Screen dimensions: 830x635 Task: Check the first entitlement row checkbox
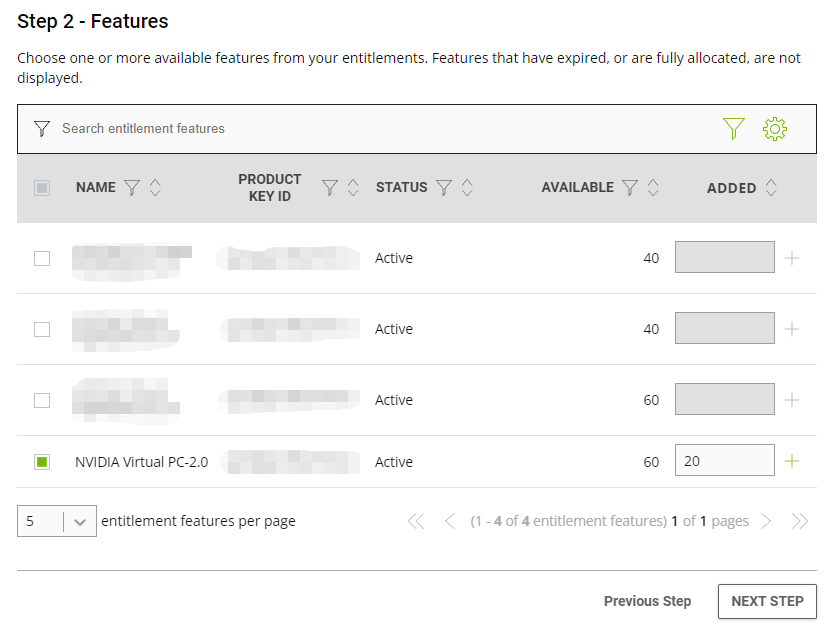pyautogui.click(x=42, y=258)
